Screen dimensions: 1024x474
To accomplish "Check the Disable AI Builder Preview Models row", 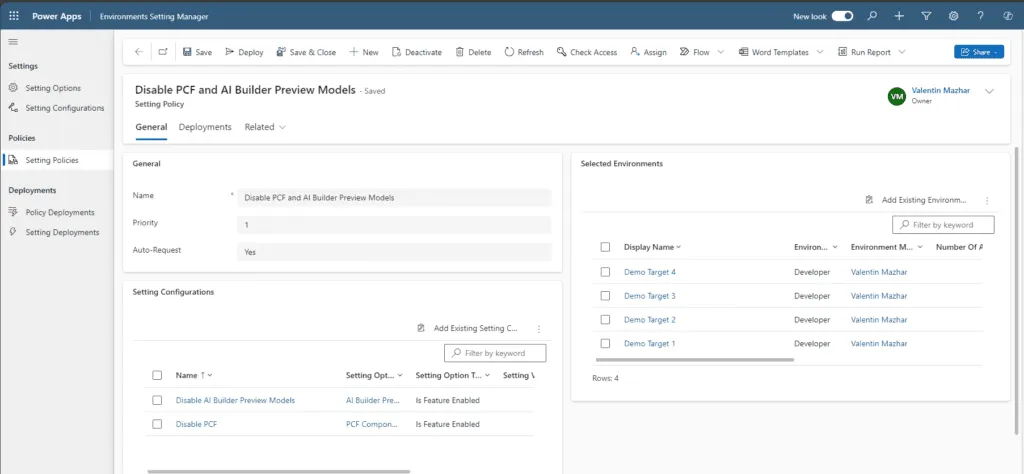I will (x=157, y=400).
